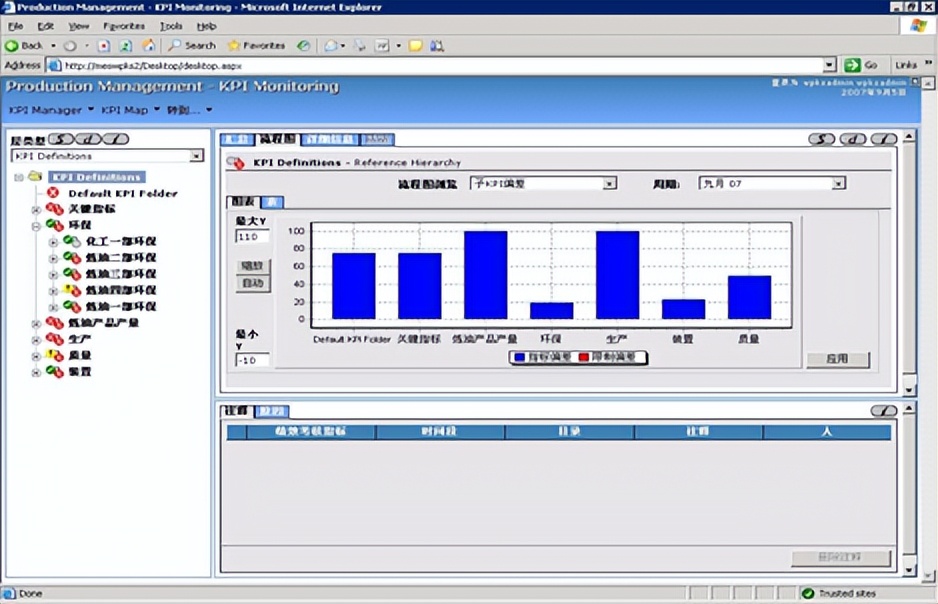Click the 最小Y field showing -10
This screenshot has width=938, height=604.
tap(252, 360)
